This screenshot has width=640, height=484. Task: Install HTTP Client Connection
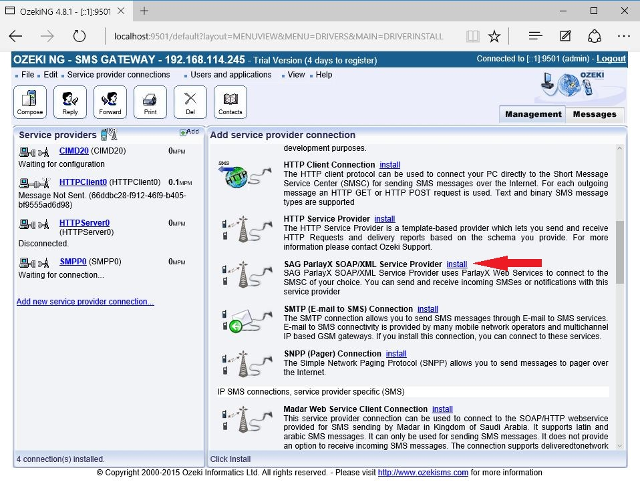pos(390,165)
